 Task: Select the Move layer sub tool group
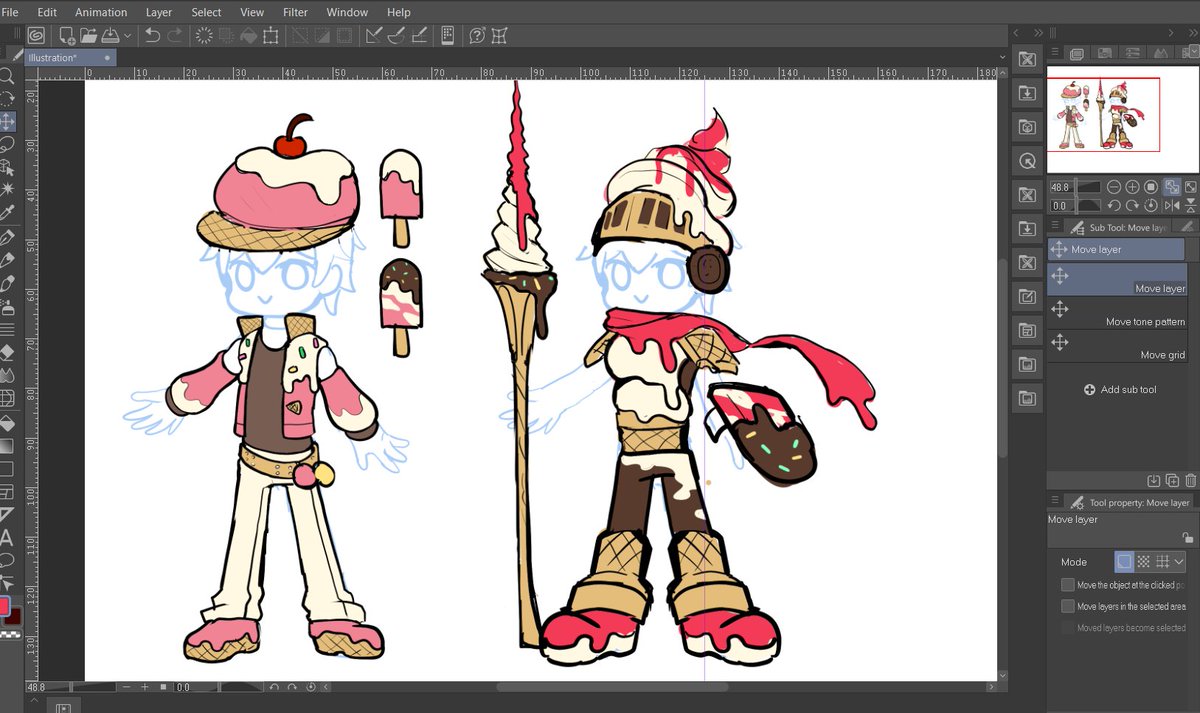[1116, 249]
